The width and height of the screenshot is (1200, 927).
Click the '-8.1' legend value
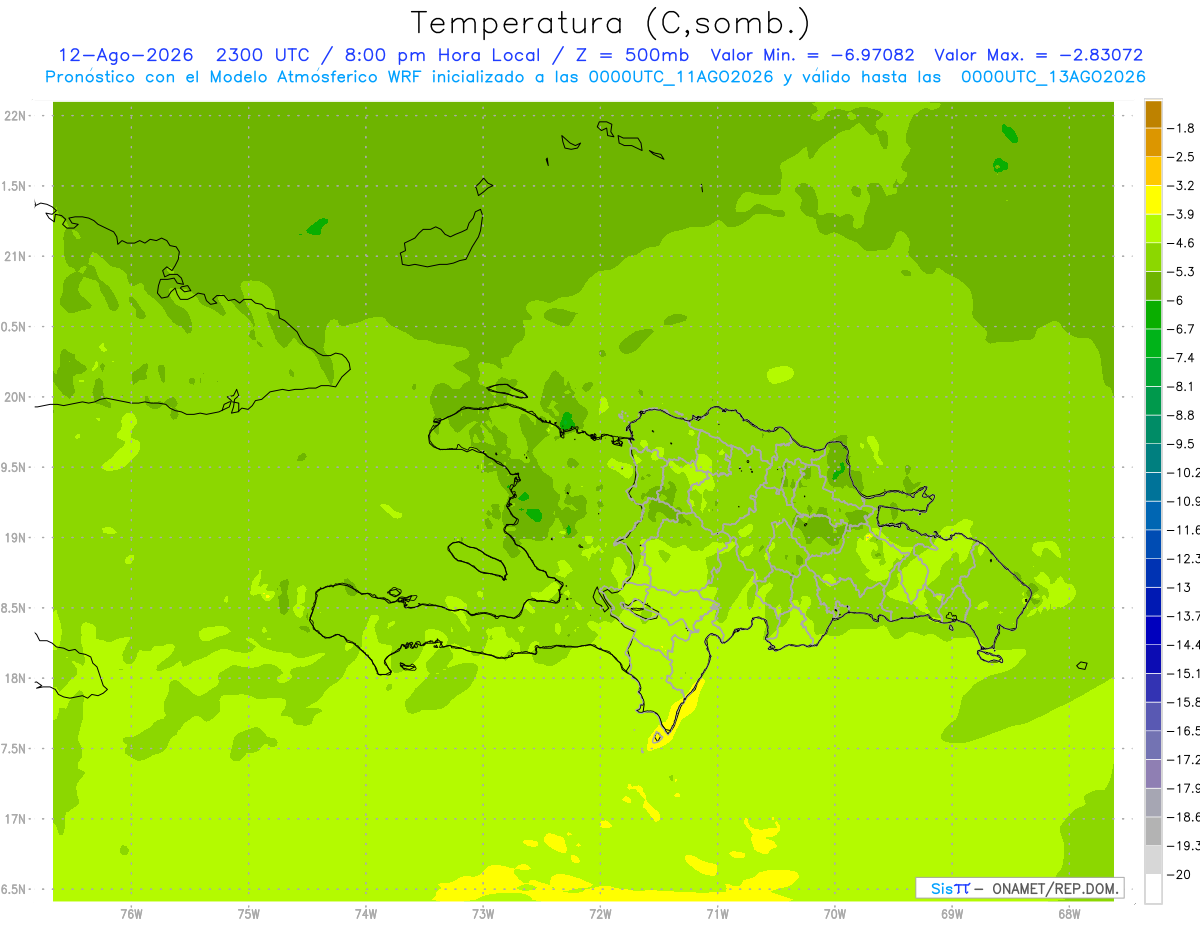(x=1183, y=386)
